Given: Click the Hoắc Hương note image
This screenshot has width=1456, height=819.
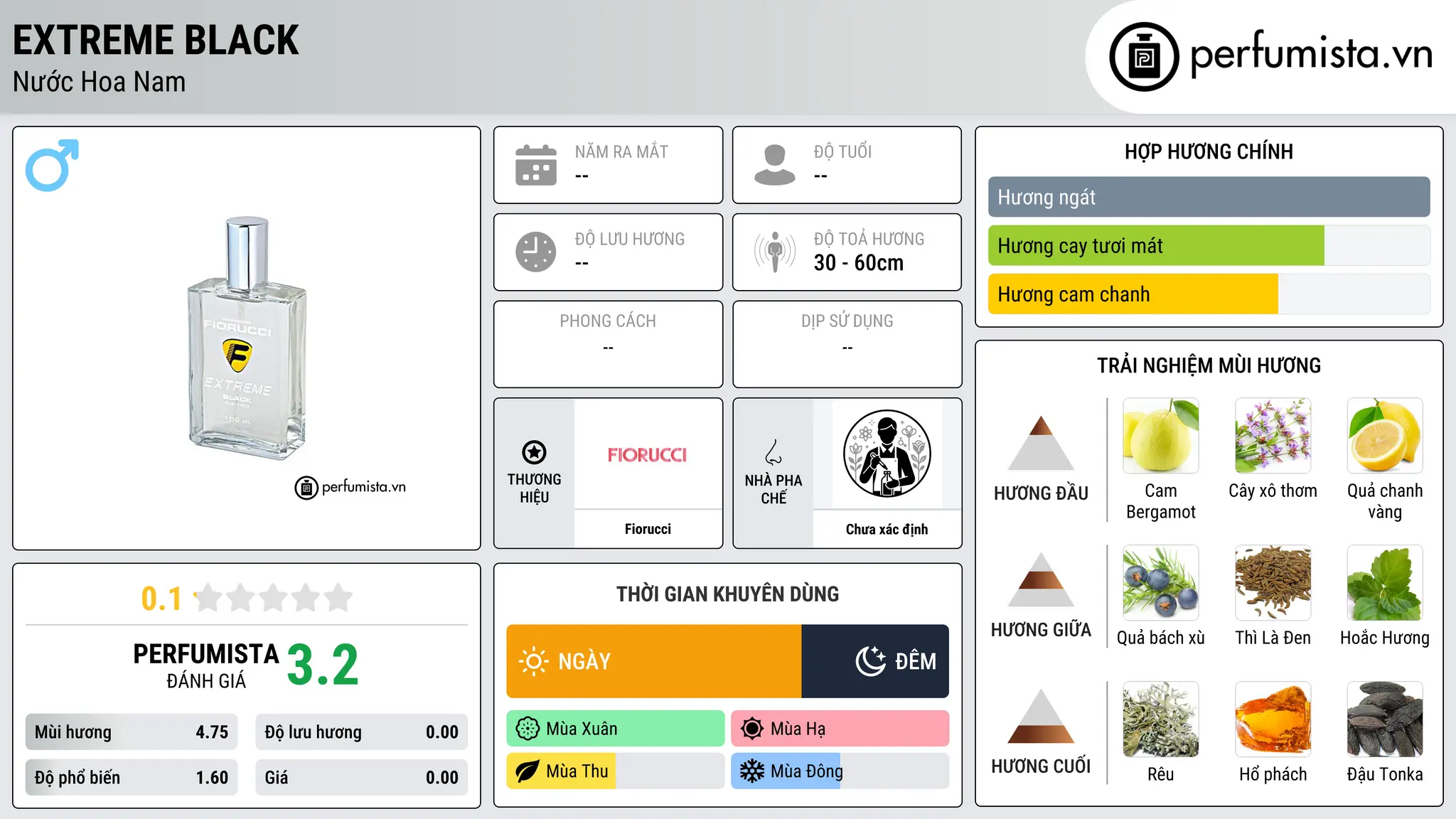Looking at the screenshot, I should pyautogui.click(x=1385, y=583).
